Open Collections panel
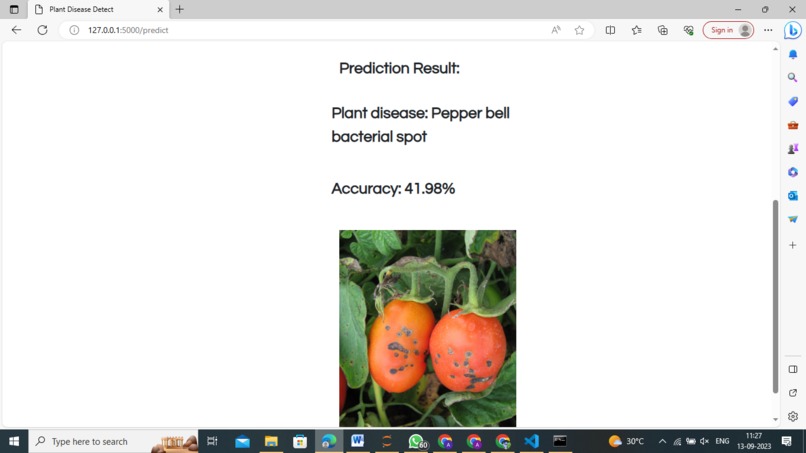The image size is (806, 453). pyautogui.click(x=663, y=30)
